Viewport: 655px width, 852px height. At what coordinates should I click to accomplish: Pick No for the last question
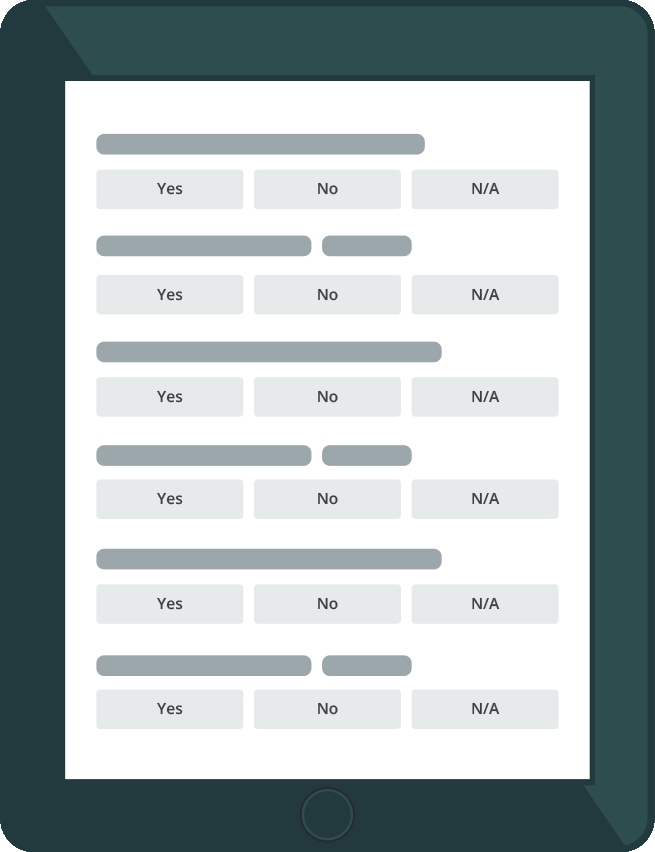coord(327,709)
